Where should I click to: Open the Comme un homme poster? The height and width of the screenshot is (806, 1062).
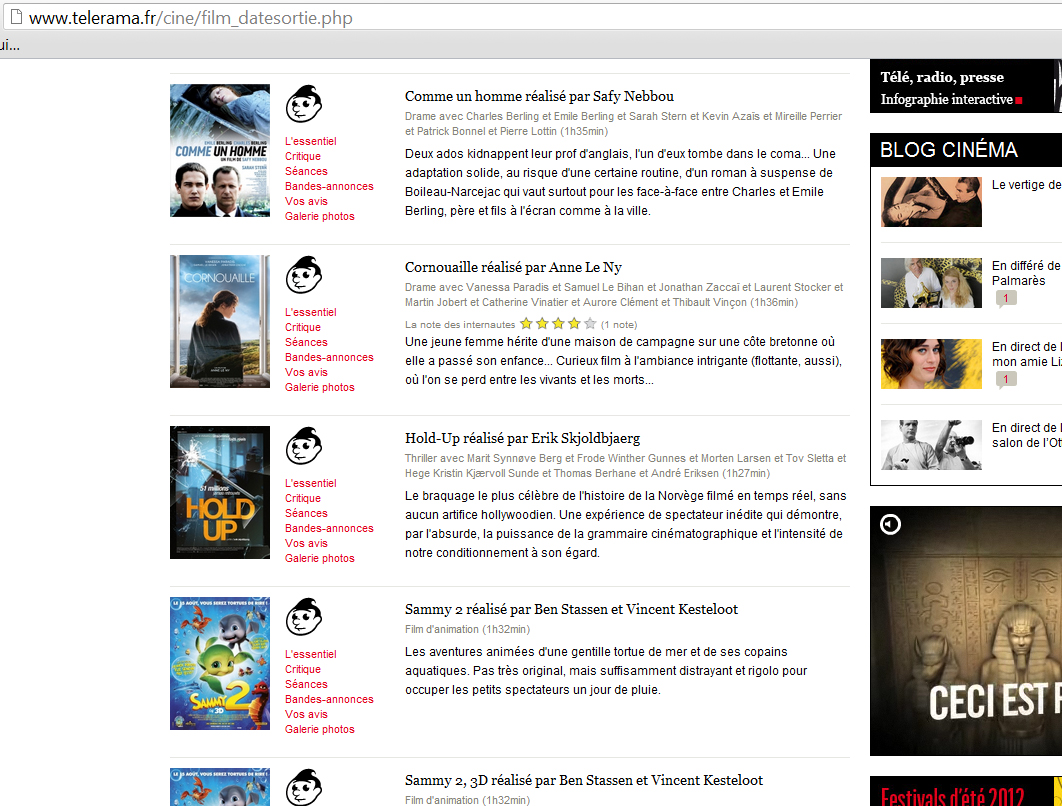coord(219,150)
